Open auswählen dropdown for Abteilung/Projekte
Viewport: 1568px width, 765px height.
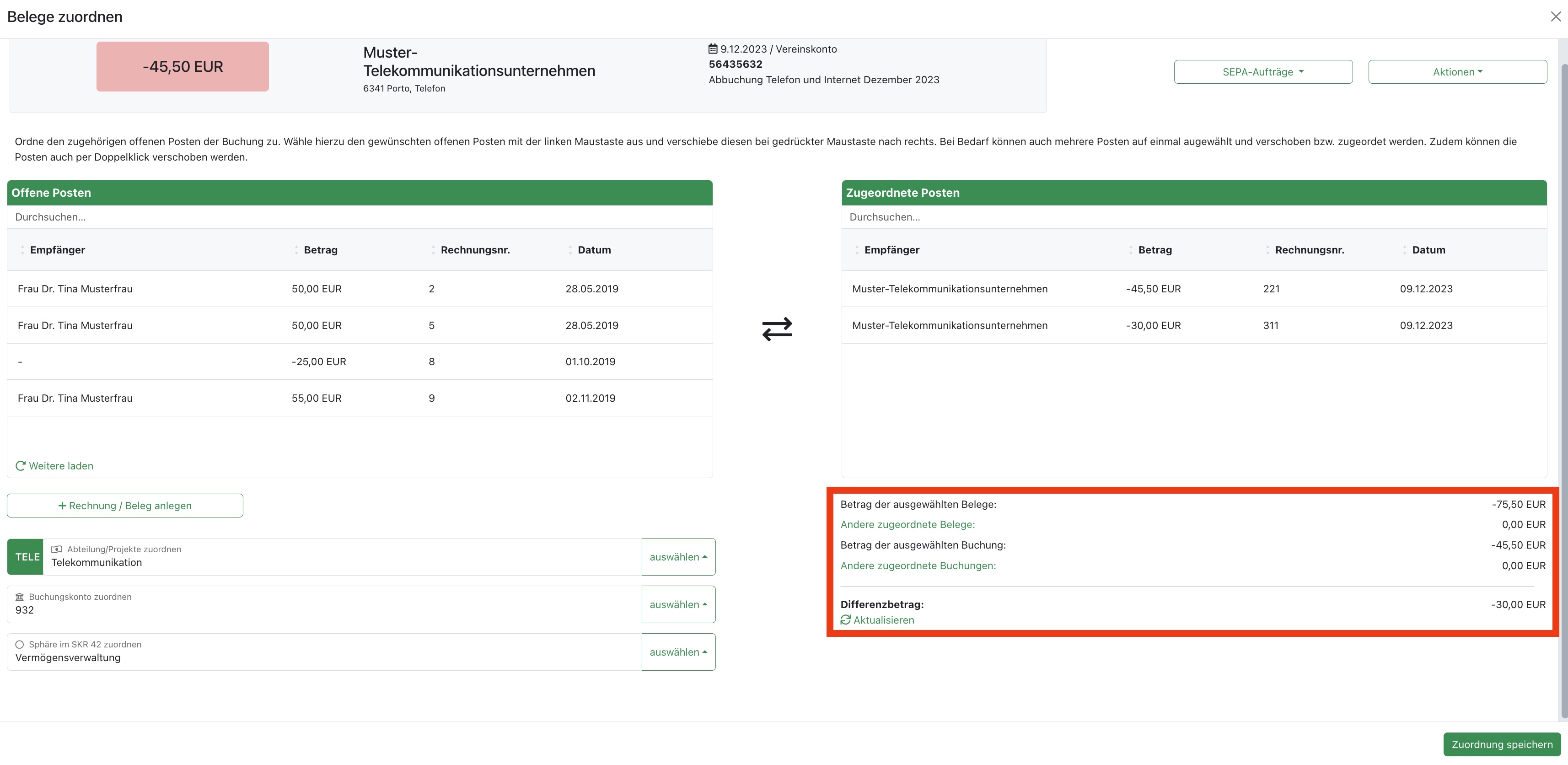678,557
